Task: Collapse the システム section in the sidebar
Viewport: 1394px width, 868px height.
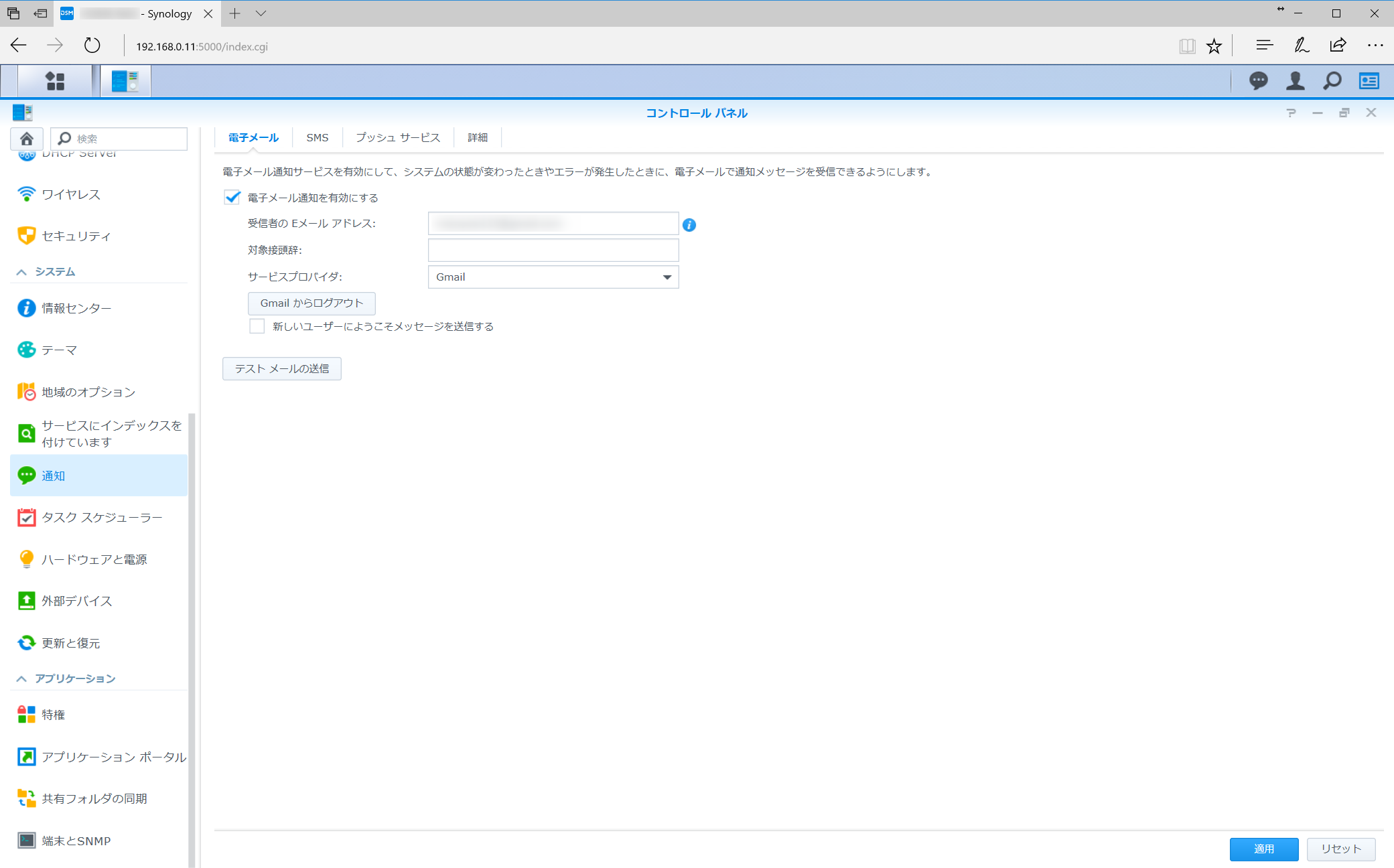Action: click(x=21, y=272)
